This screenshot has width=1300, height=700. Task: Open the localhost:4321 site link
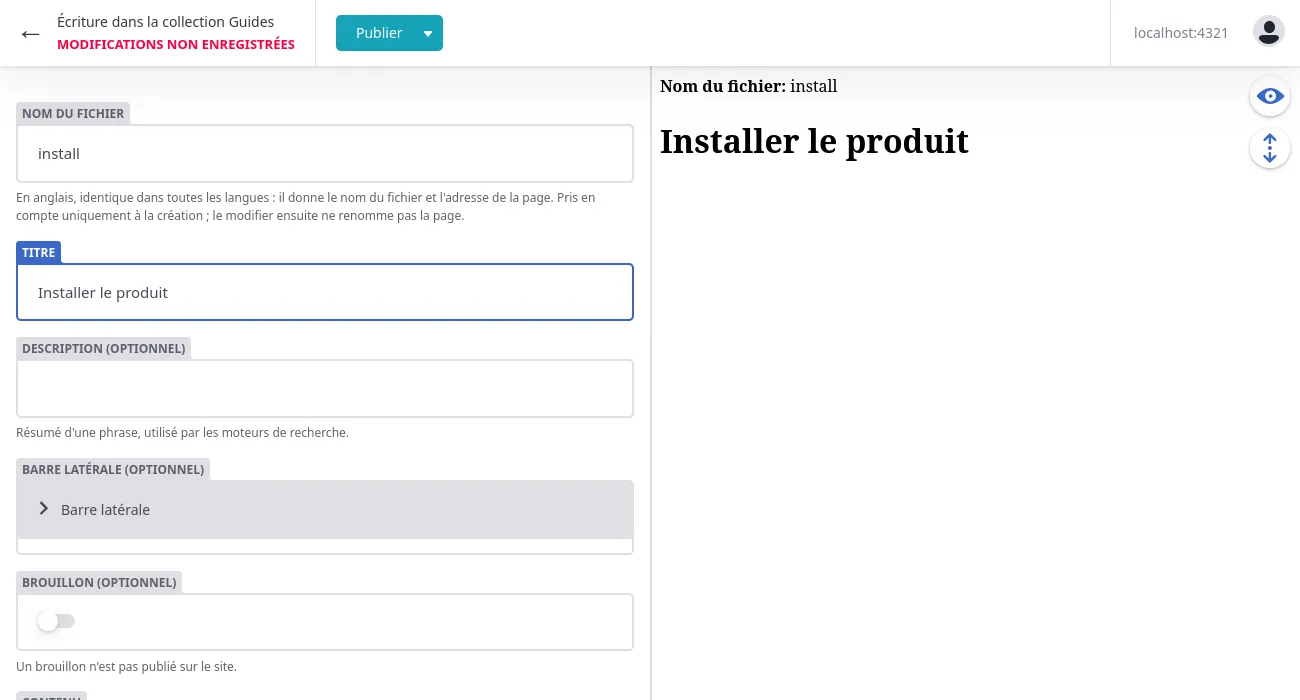coord(1181,33)
